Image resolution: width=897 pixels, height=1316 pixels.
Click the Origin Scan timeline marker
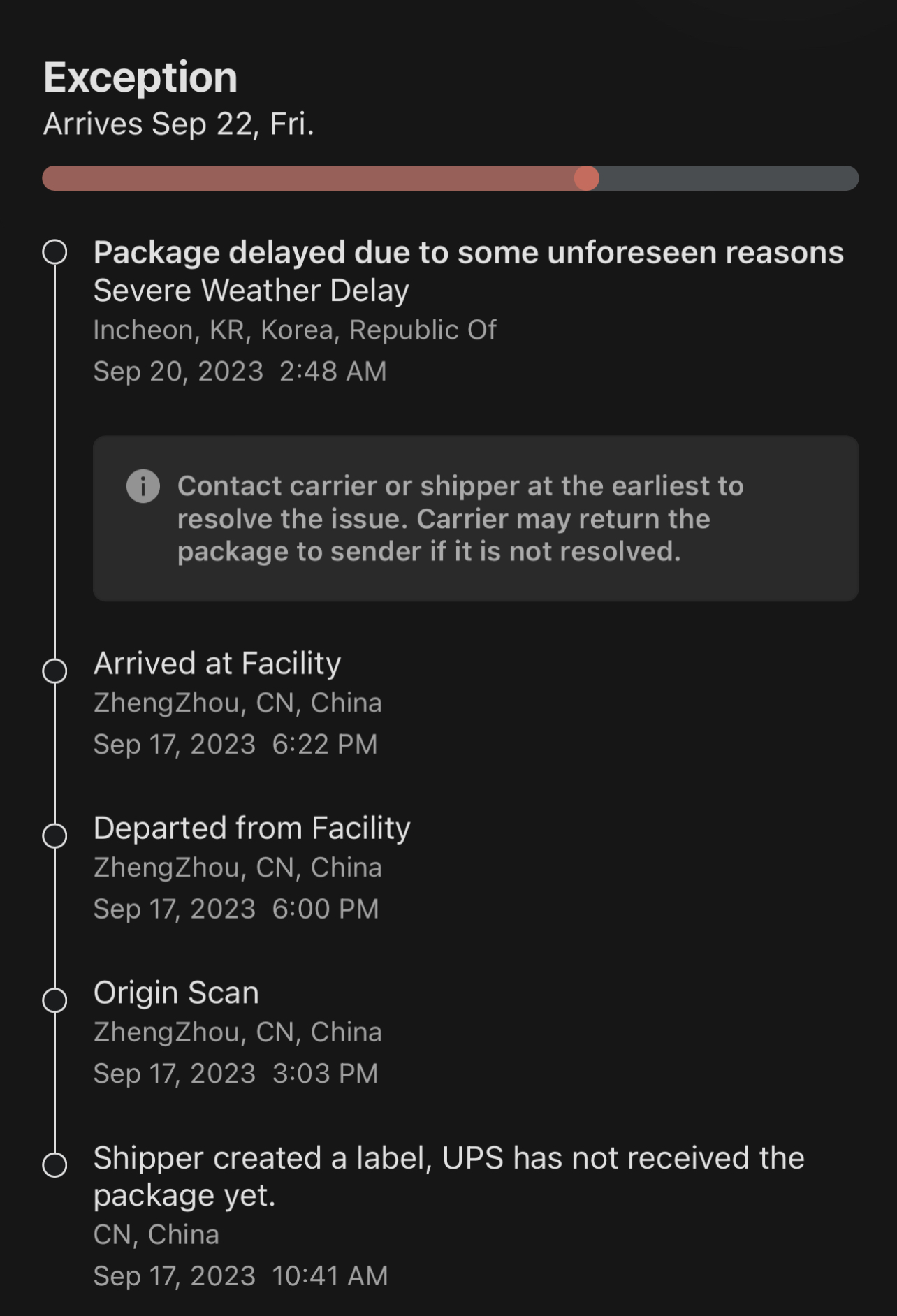point(54,1000)
